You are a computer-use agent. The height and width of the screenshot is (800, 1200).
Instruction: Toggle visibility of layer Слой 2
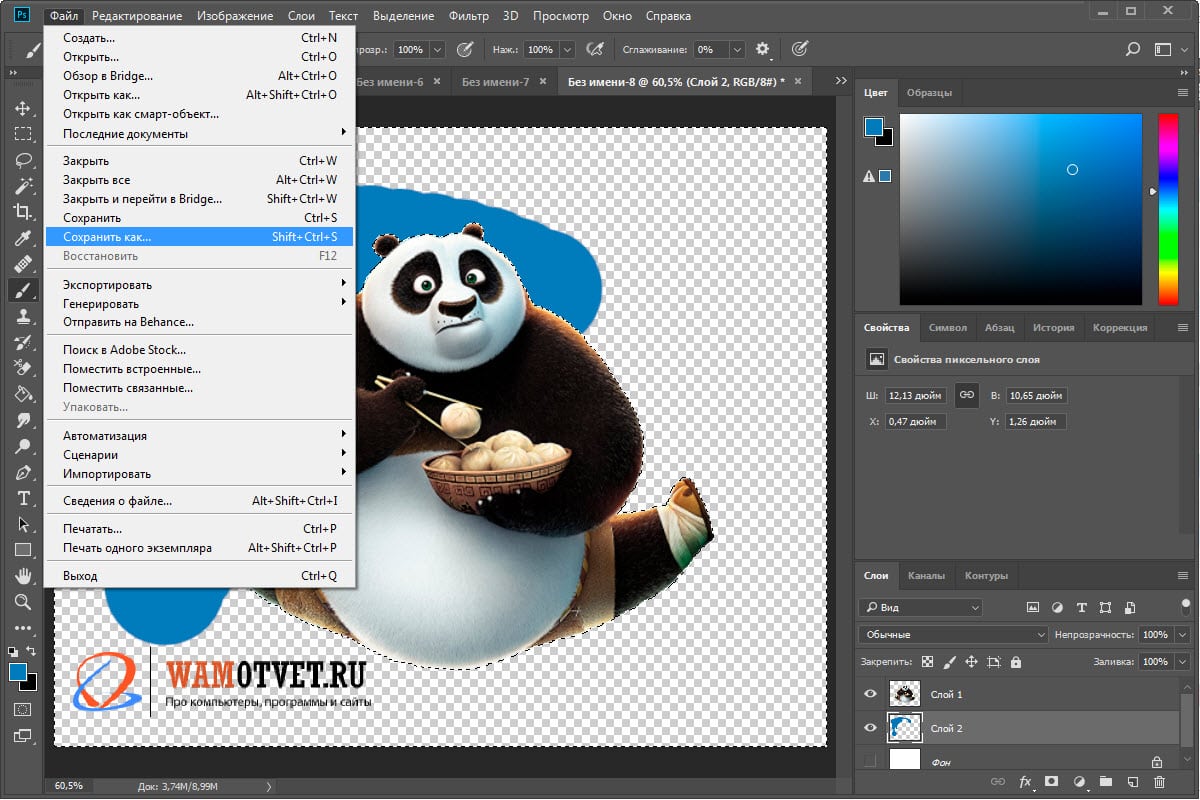coord(870,728)
